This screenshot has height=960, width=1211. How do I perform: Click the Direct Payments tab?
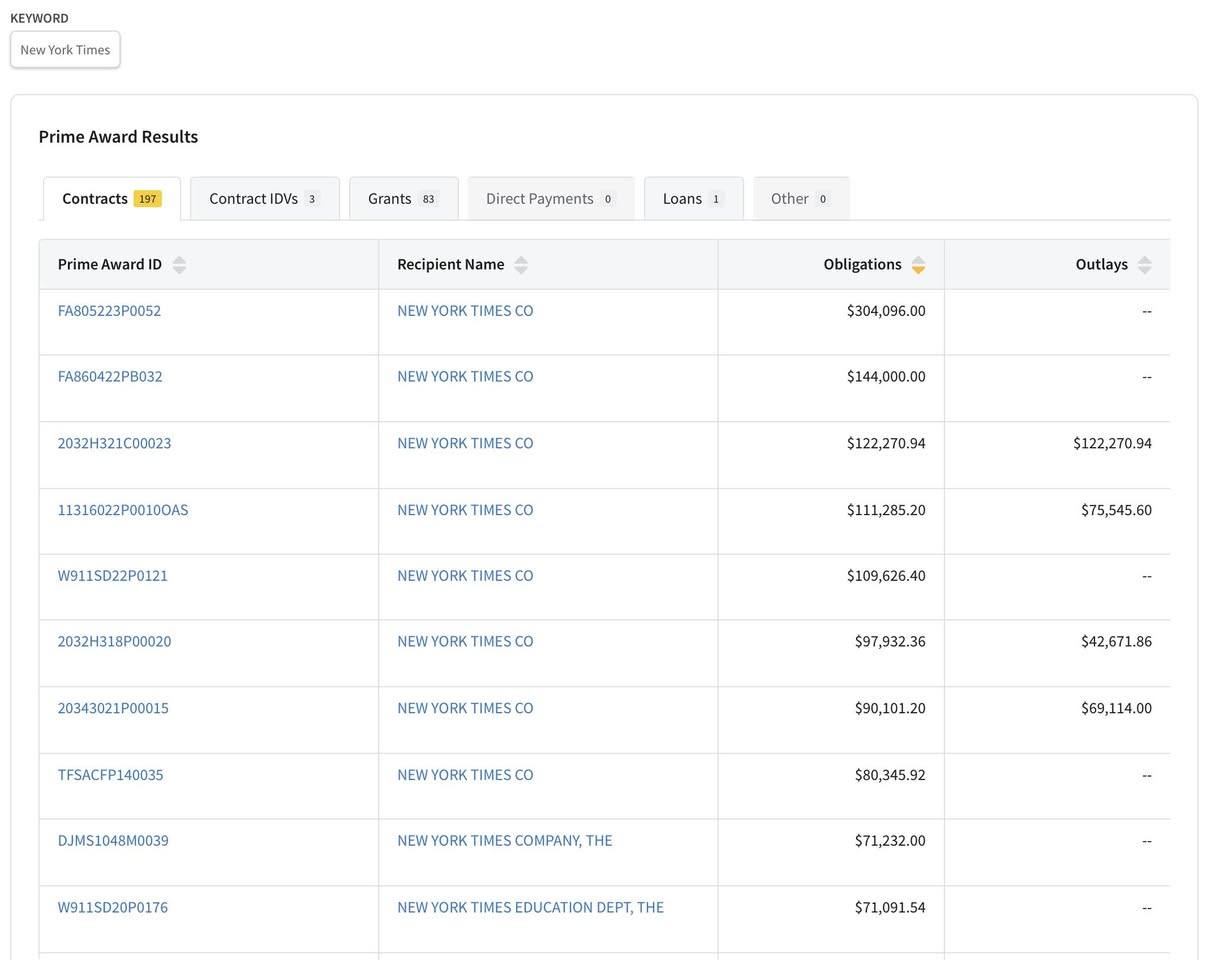click(550, 199)
